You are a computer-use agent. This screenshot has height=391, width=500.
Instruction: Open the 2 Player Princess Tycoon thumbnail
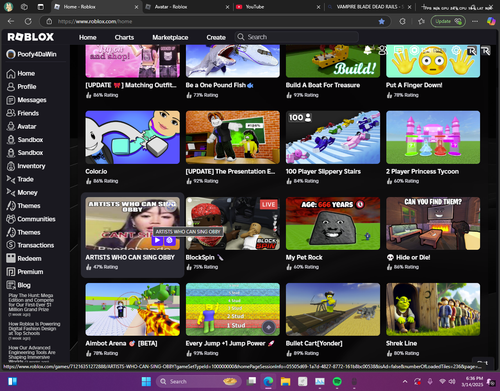point(433,137)
